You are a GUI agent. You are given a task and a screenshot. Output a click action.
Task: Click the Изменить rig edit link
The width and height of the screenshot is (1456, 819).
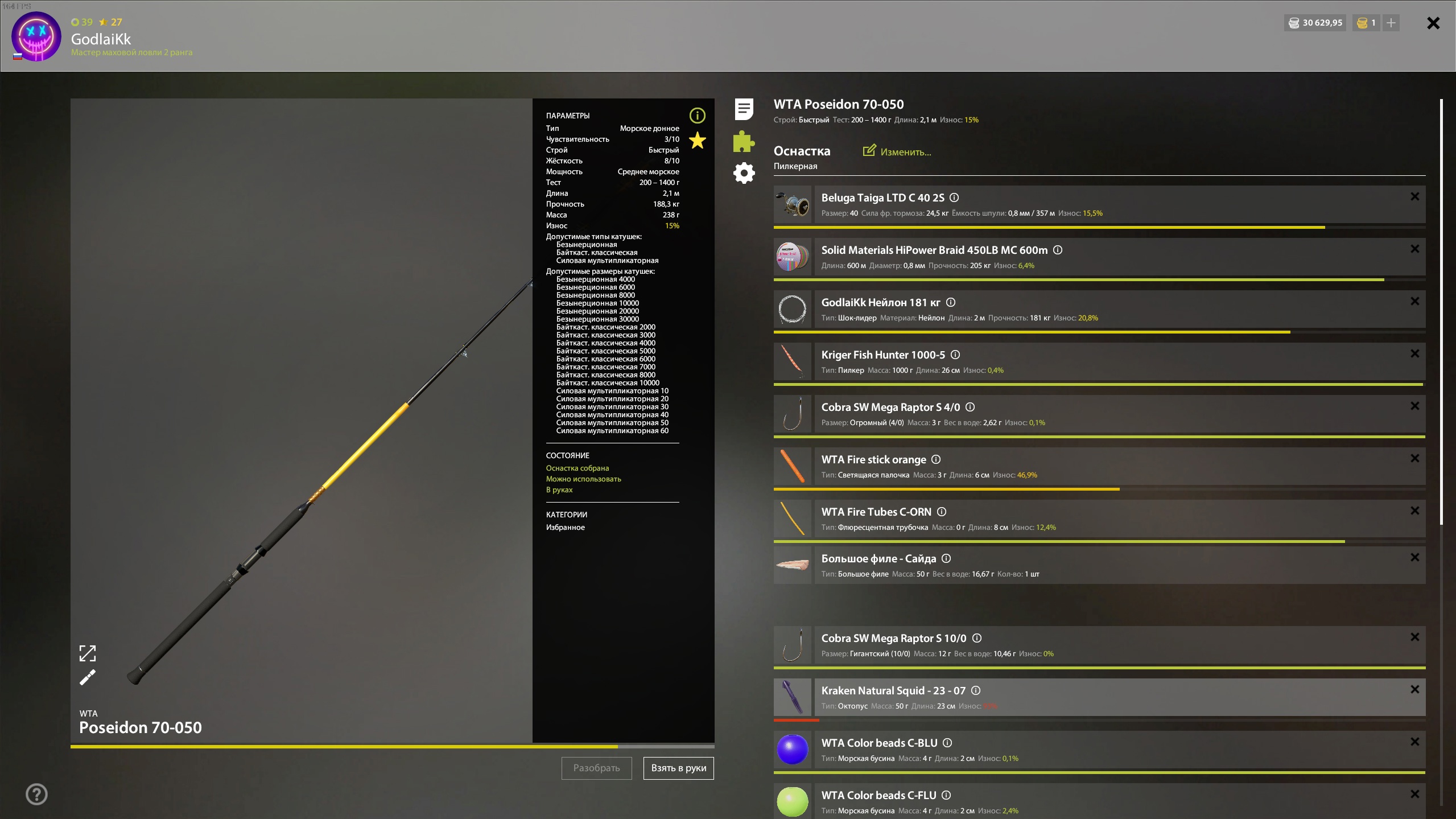897,151
